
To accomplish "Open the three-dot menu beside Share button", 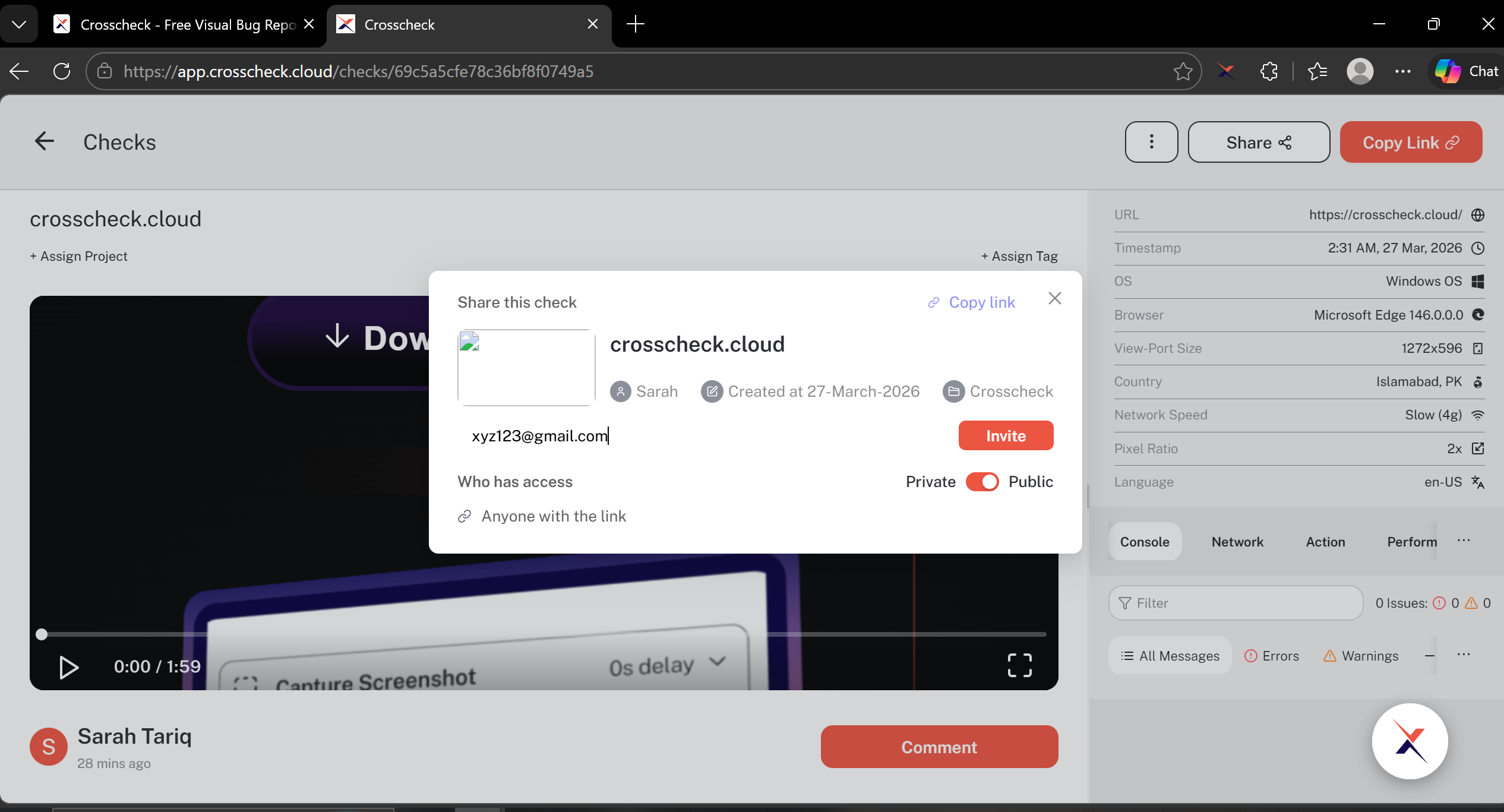I will (x=1151, y=142).
